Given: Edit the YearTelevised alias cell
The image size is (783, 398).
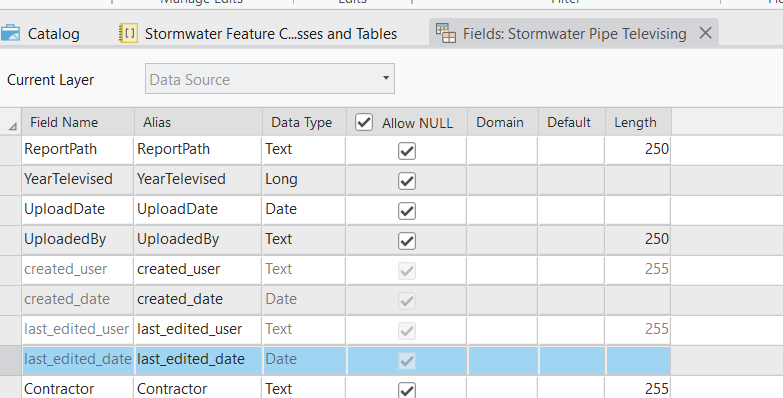Looking at the screenshot, I should coord(198,179).
